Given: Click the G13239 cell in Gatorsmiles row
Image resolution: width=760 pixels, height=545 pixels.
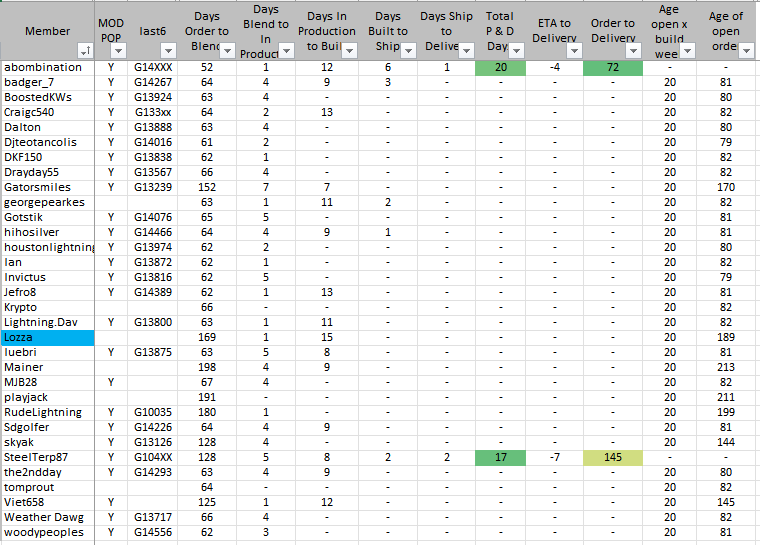Looking at the screenshot, I should 152,188.
